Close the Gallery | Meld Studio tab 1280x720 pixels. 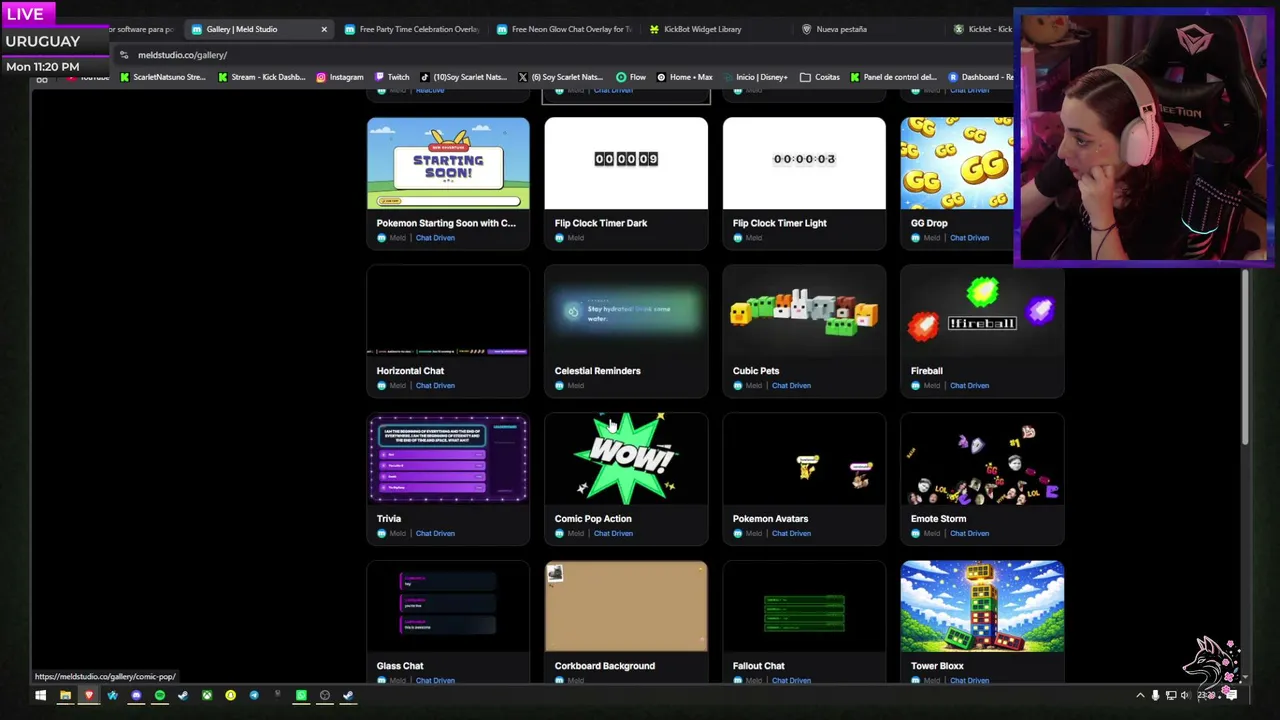point(324,29)
